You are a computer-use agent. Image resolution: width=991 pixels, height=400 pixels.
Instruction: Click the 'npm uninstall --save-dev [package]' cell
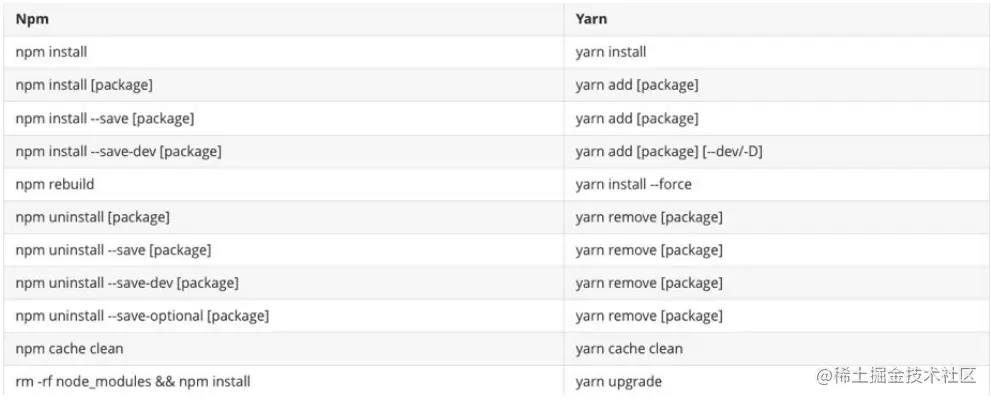click(x=127, y=283)
